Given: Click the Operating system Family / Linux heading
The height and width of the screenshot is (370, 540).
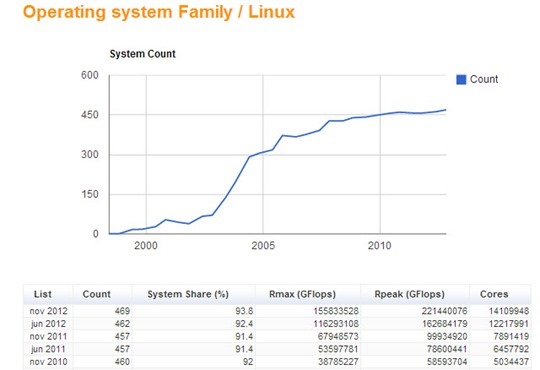Looking at the screenshot, I should pyautogui.click(x=159, y=12).
